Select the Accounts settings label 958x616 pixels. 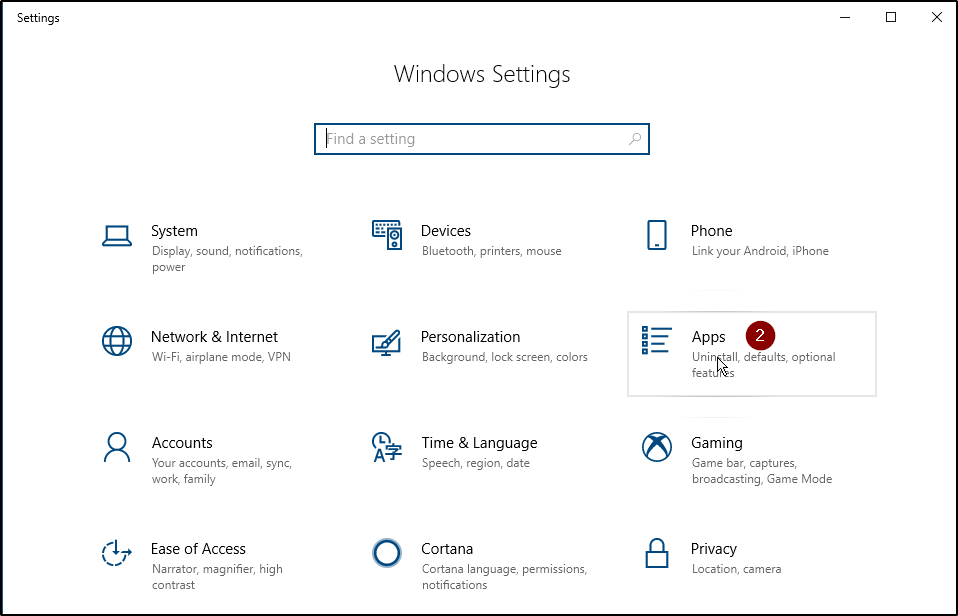pos(182,442)
